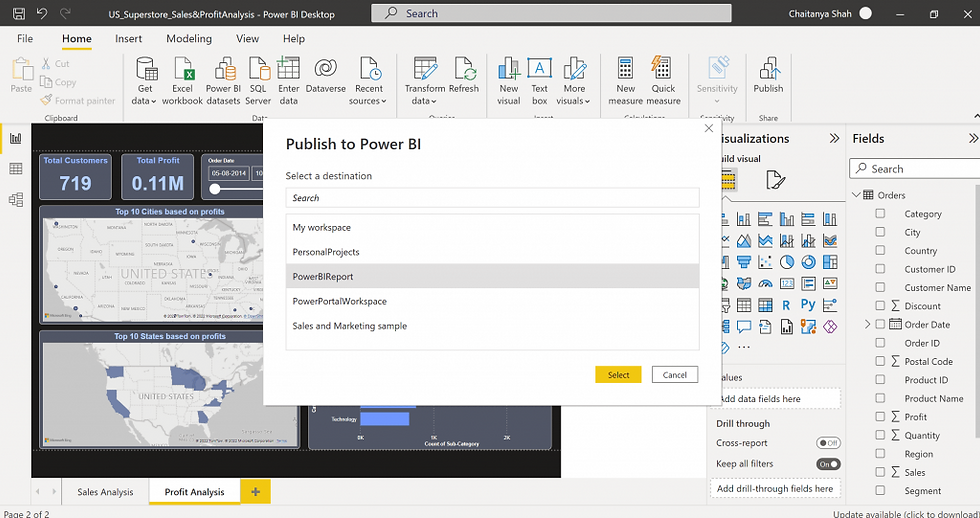980x518 pixels.
Task: Check the Category field checkbox
Action: [880, 214]
